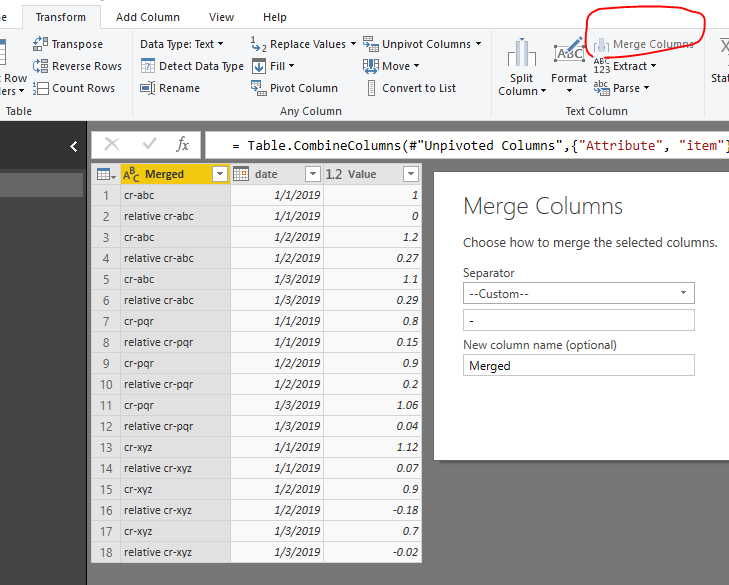
Task: Select the Value column header
Action: coord(372,174)
